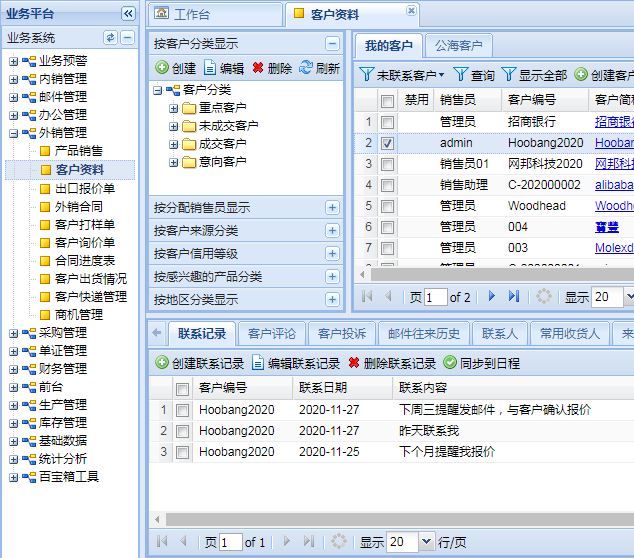Open the 招商银行 customer name link
The width and height of the screenshot is (634, 558).
pyautogui.click(x=613, y=122)
